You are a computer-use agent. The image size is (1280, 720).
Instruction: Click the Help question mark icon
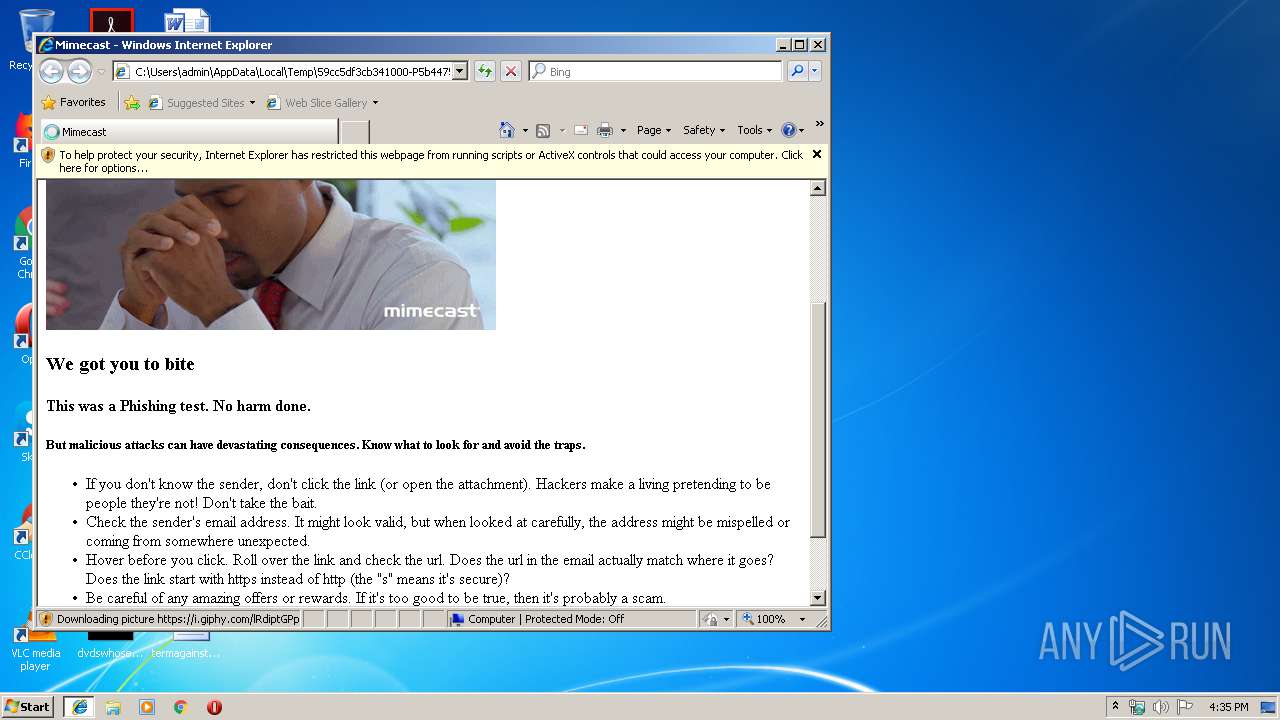(x=788, y=130)
